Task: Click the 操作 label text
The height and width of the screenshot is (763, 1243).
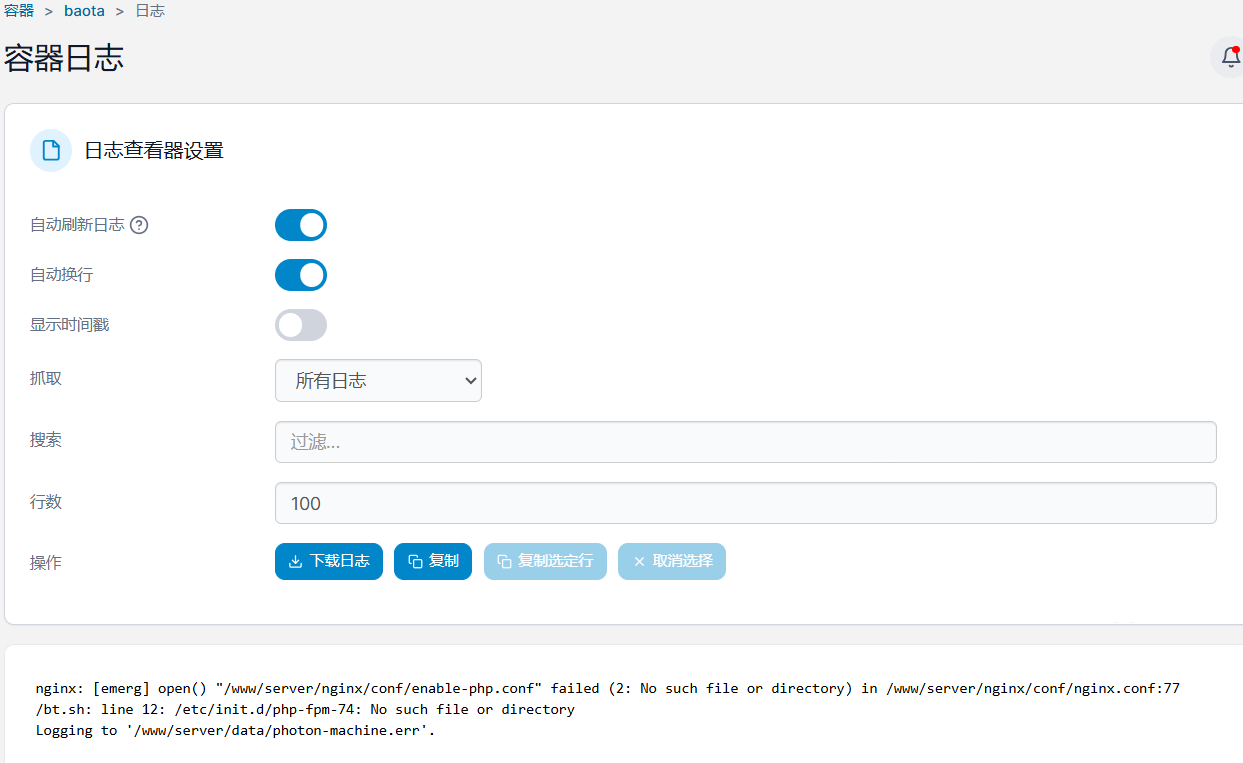Action: coord(46,563)
